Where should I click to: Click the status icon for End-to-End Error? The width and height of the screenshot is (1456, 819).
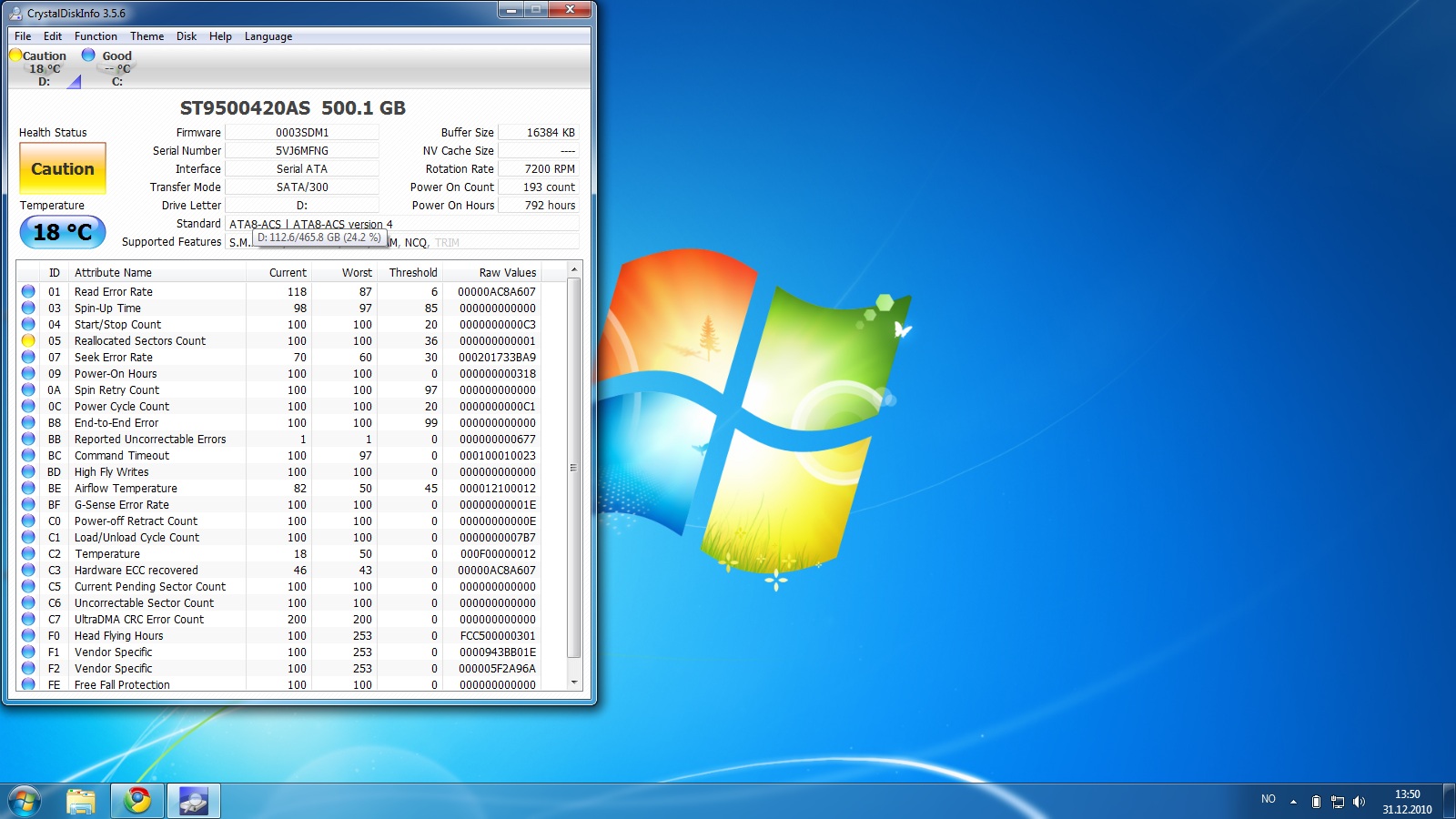click(x=28, y=422)
